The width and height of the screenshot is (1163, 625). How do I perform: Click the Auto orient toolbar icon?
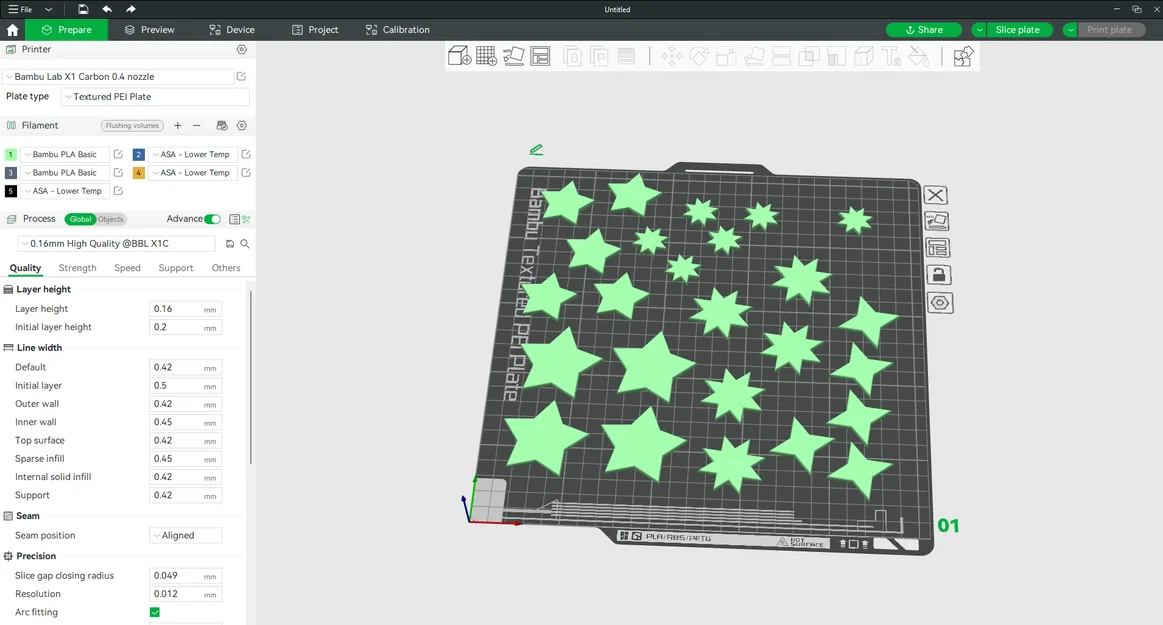513,56
